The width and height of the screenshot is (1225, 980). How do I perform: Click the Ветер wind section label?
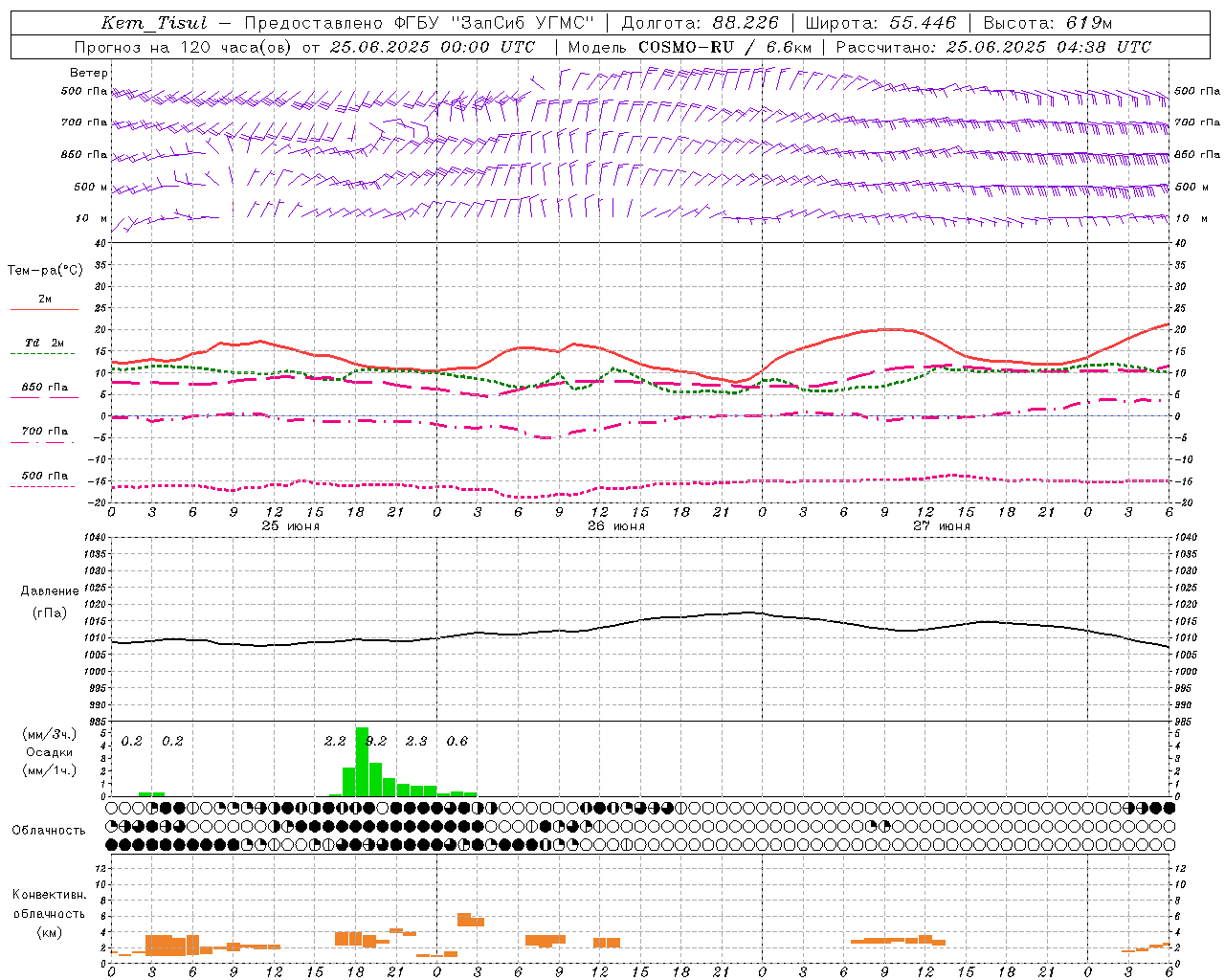(x=89, y=73)
